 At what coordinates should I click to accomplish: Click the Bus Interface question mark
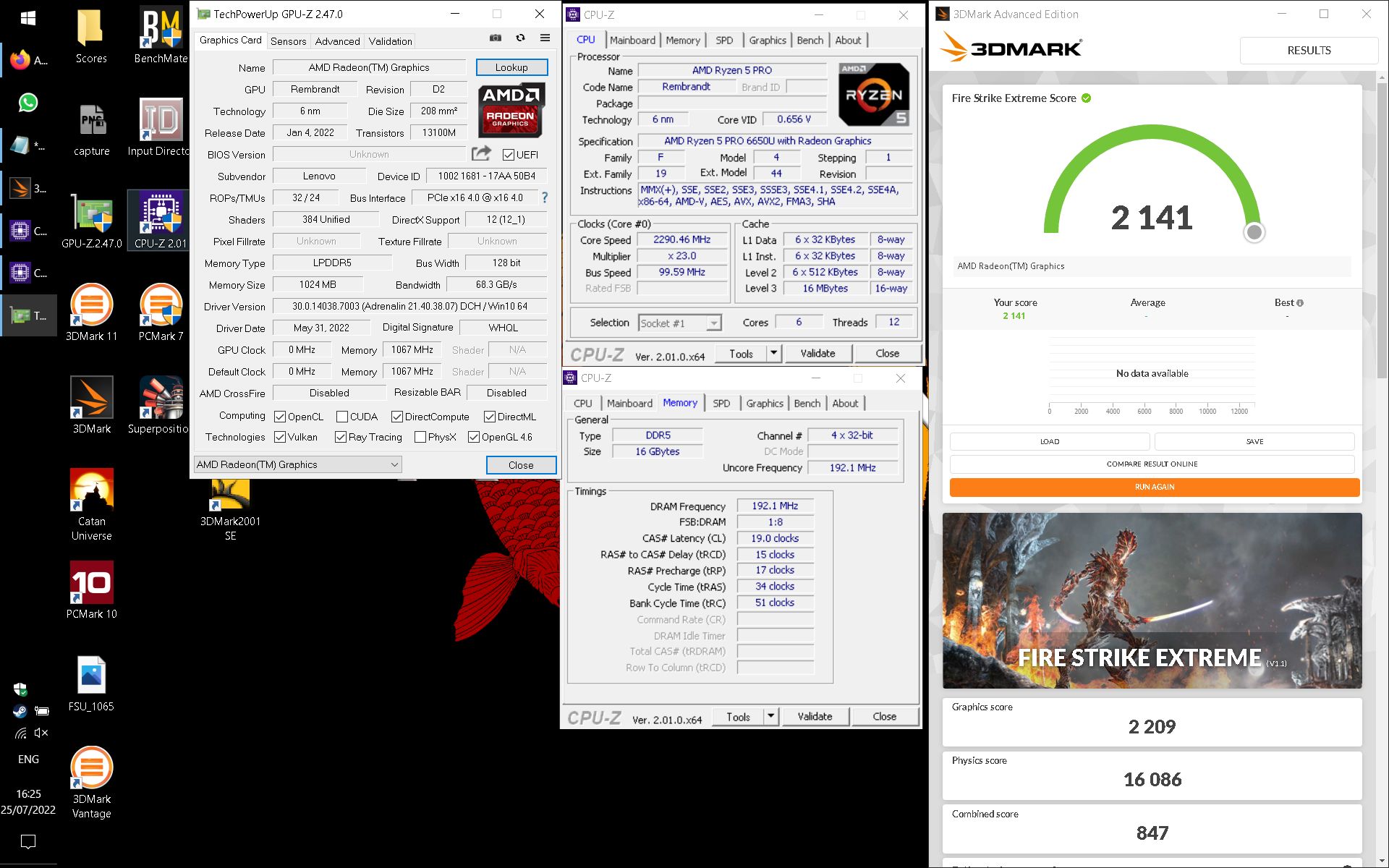pos(545,197)
